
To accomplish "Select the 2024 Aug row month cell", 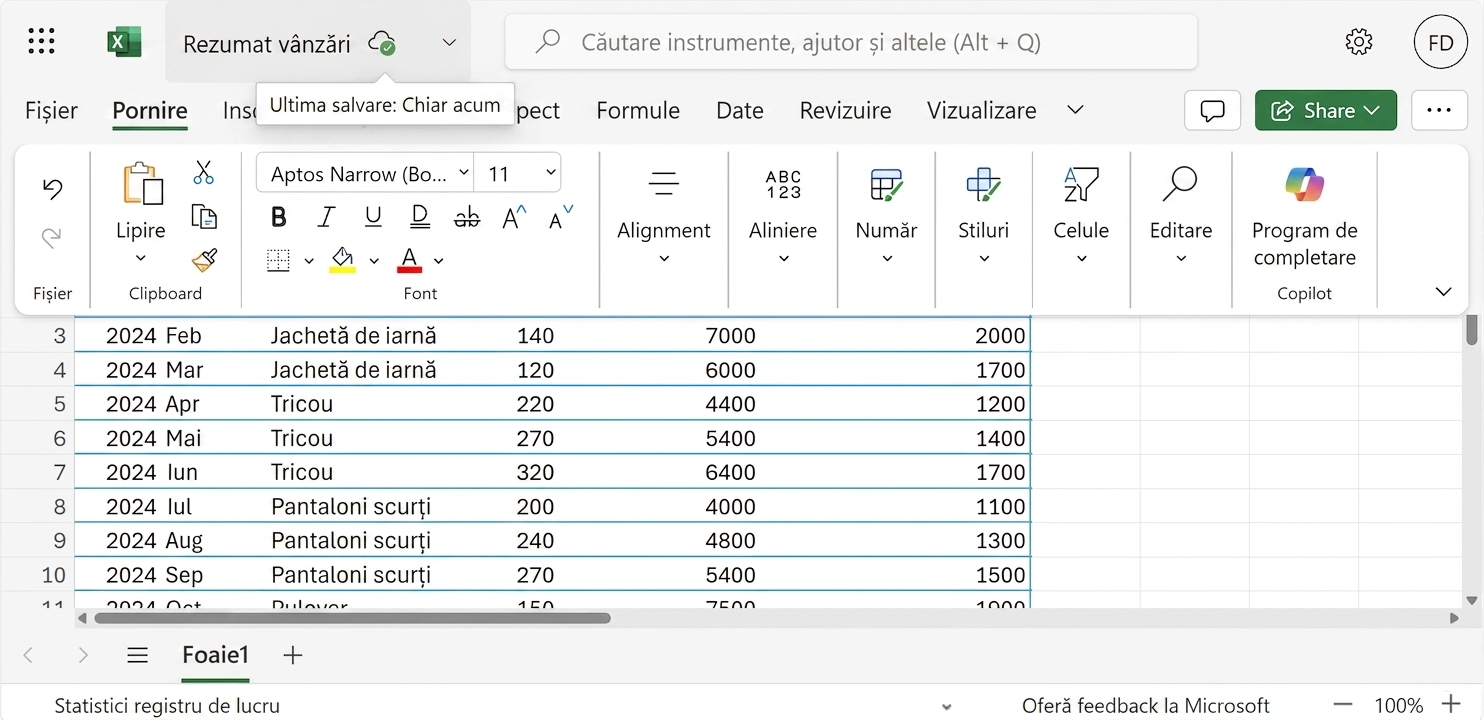I will tap(184, 541).
